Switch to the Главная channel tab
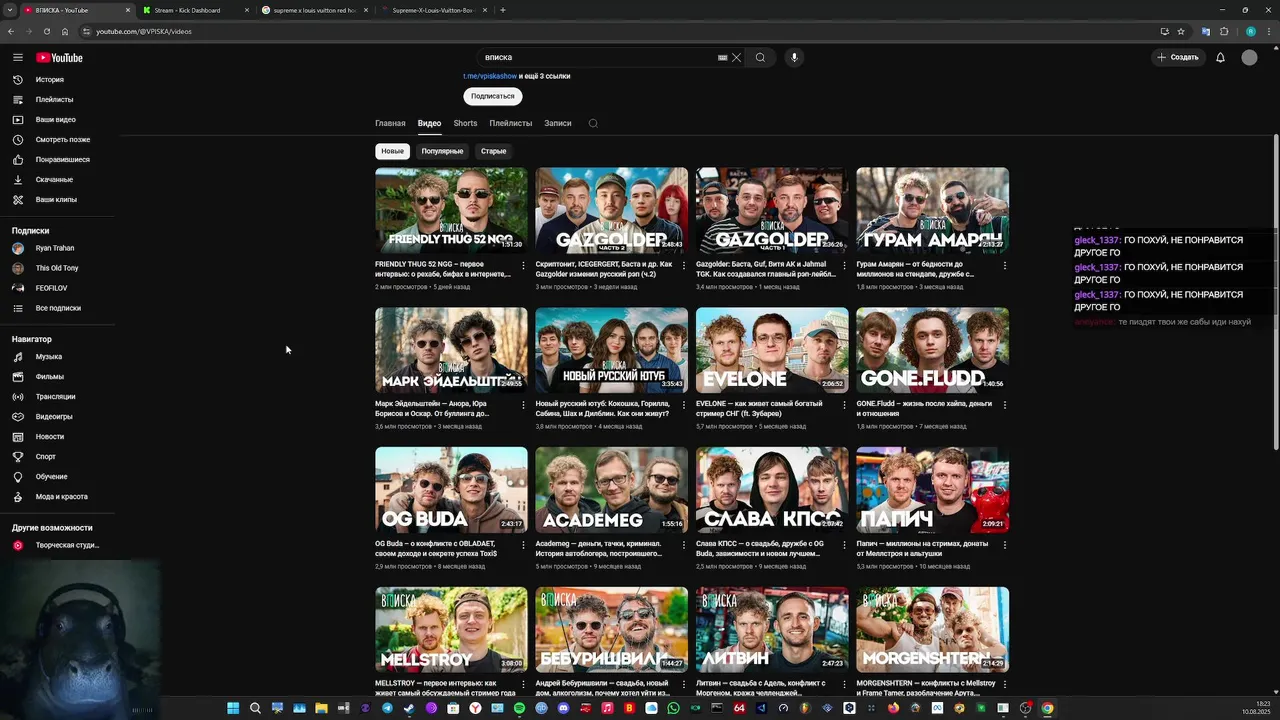This screenshot has height=720, width=1280. tap(390, 123)
